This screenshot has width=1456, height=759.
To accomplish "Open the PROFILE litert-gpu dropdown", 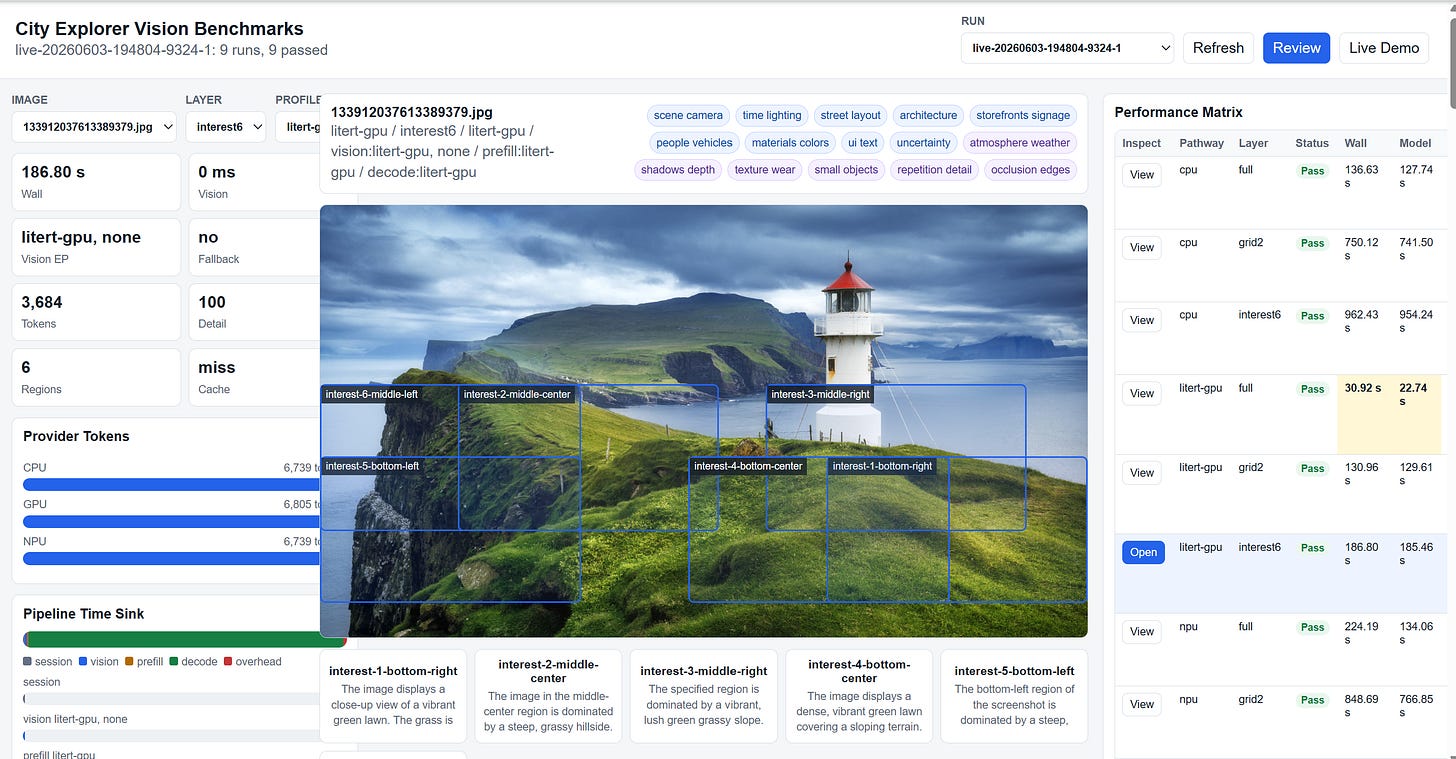I will tap(297, 127).
